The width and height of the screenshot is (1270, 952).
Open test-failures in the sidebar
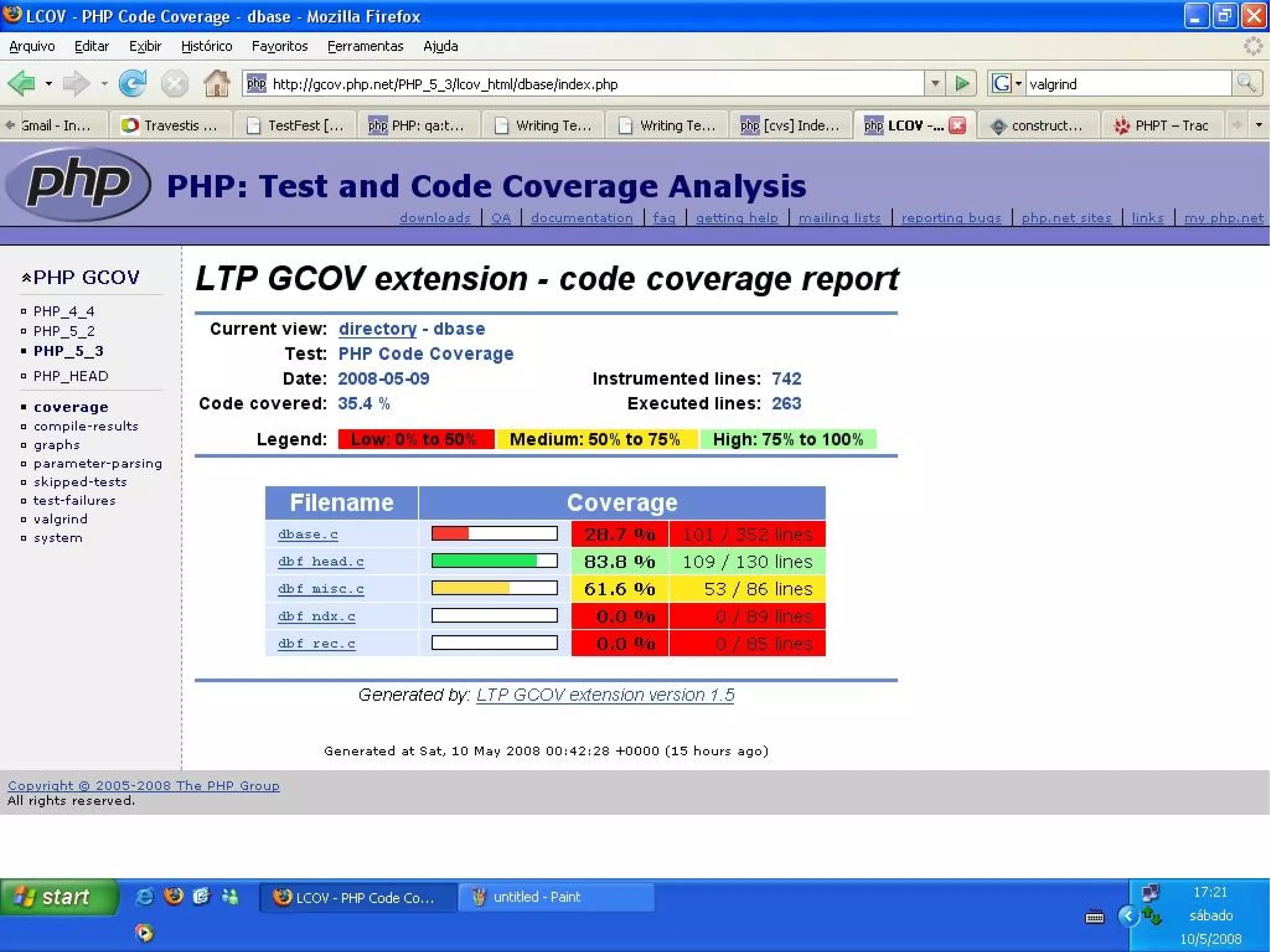(x=74, y=500)
